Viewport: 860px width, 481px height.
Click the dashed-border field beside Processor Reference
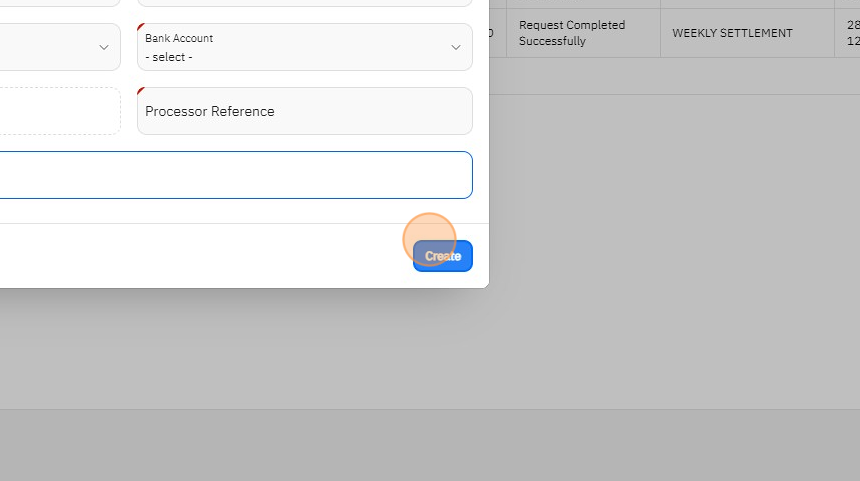[x=60, y=111]
